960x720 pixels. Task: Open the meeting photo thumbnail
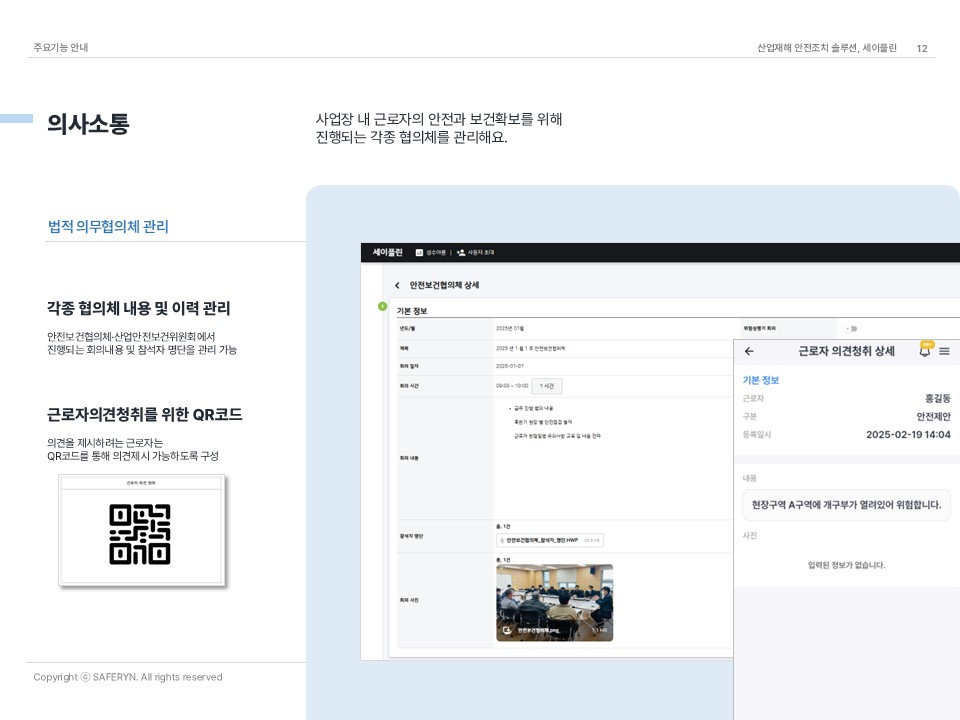(x=554, y=600)
